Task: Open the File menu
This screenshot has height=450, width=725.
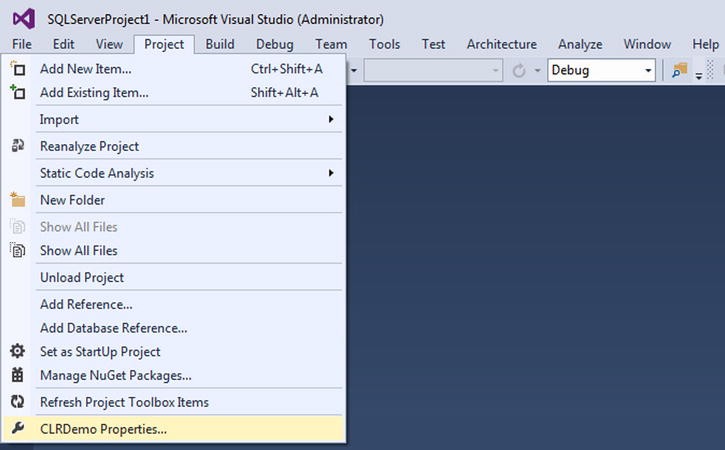Action: tap(22, 44)
